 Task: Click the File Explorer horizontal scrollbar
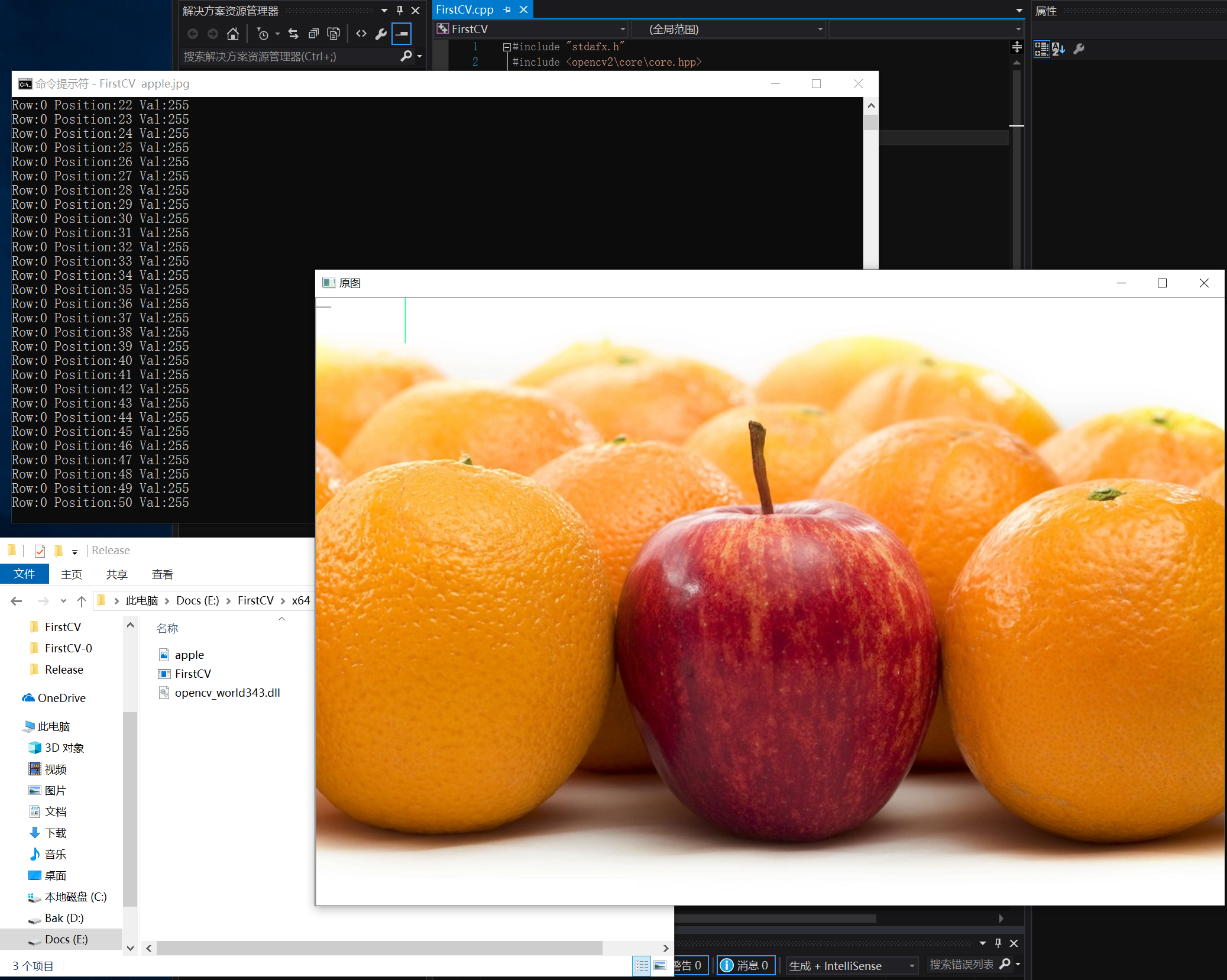[378, 948]
